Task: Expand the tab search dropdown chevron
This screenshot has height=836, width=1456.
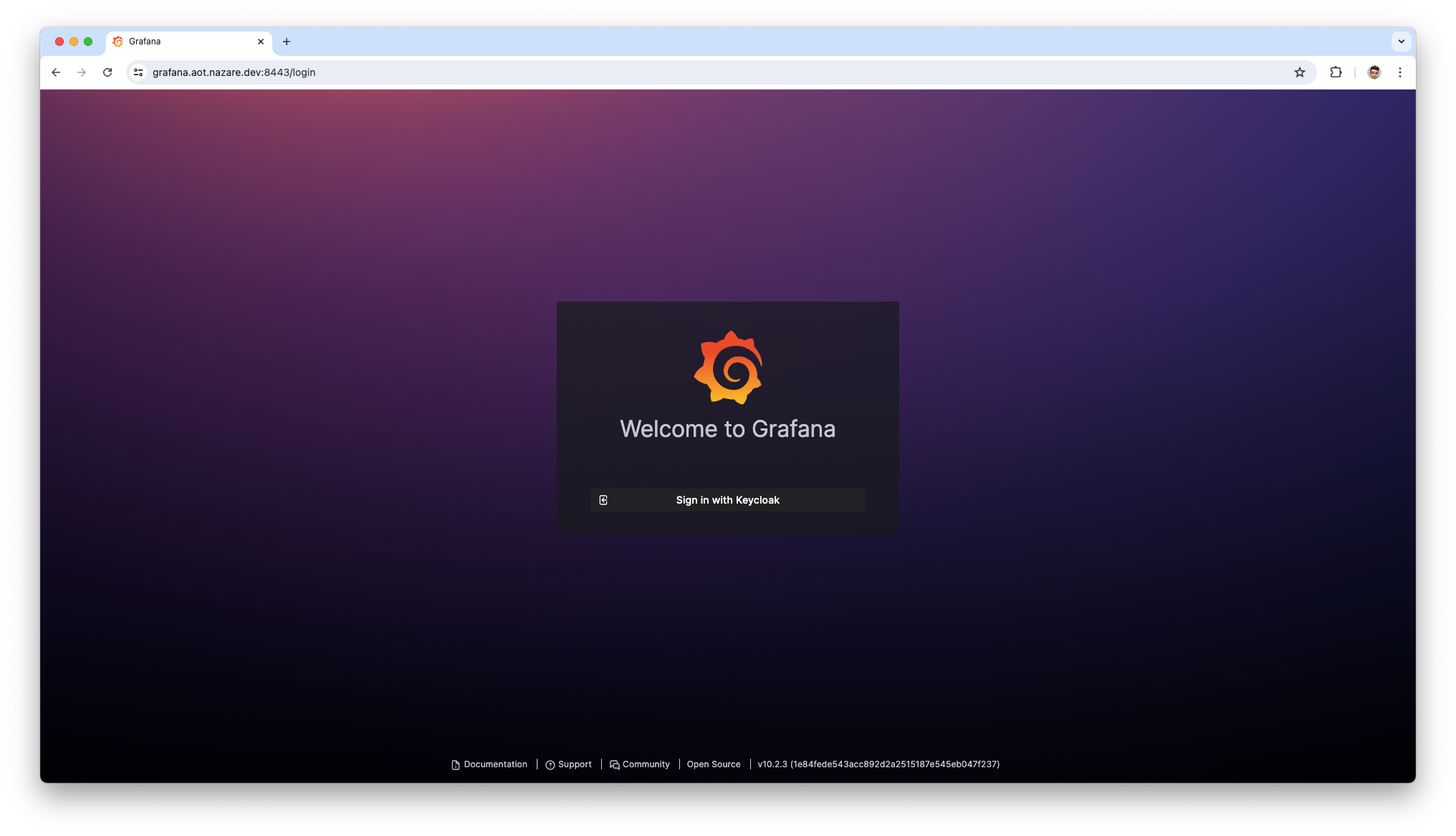Action: (x=1402, y=42)
